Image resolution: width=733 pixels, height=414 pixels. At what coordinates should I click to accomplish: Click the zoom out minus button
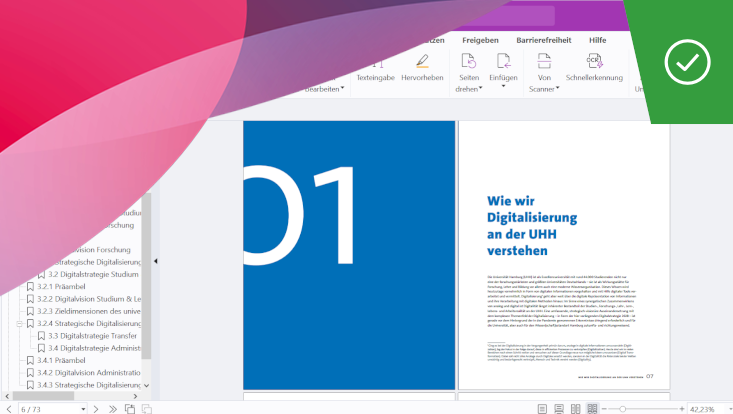coord(604,409)
